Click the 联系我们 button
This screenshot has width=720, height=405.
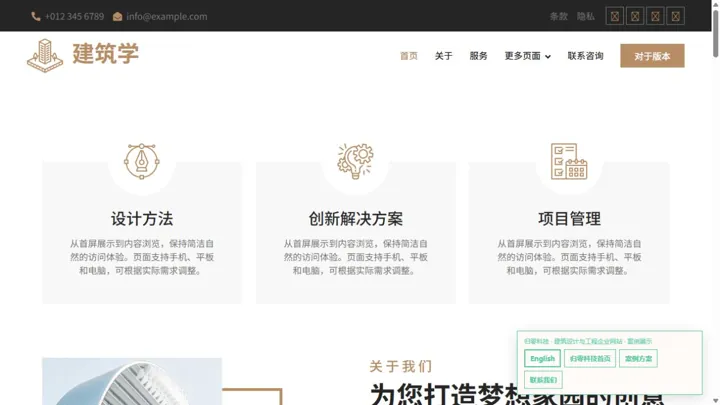[543, 380]
